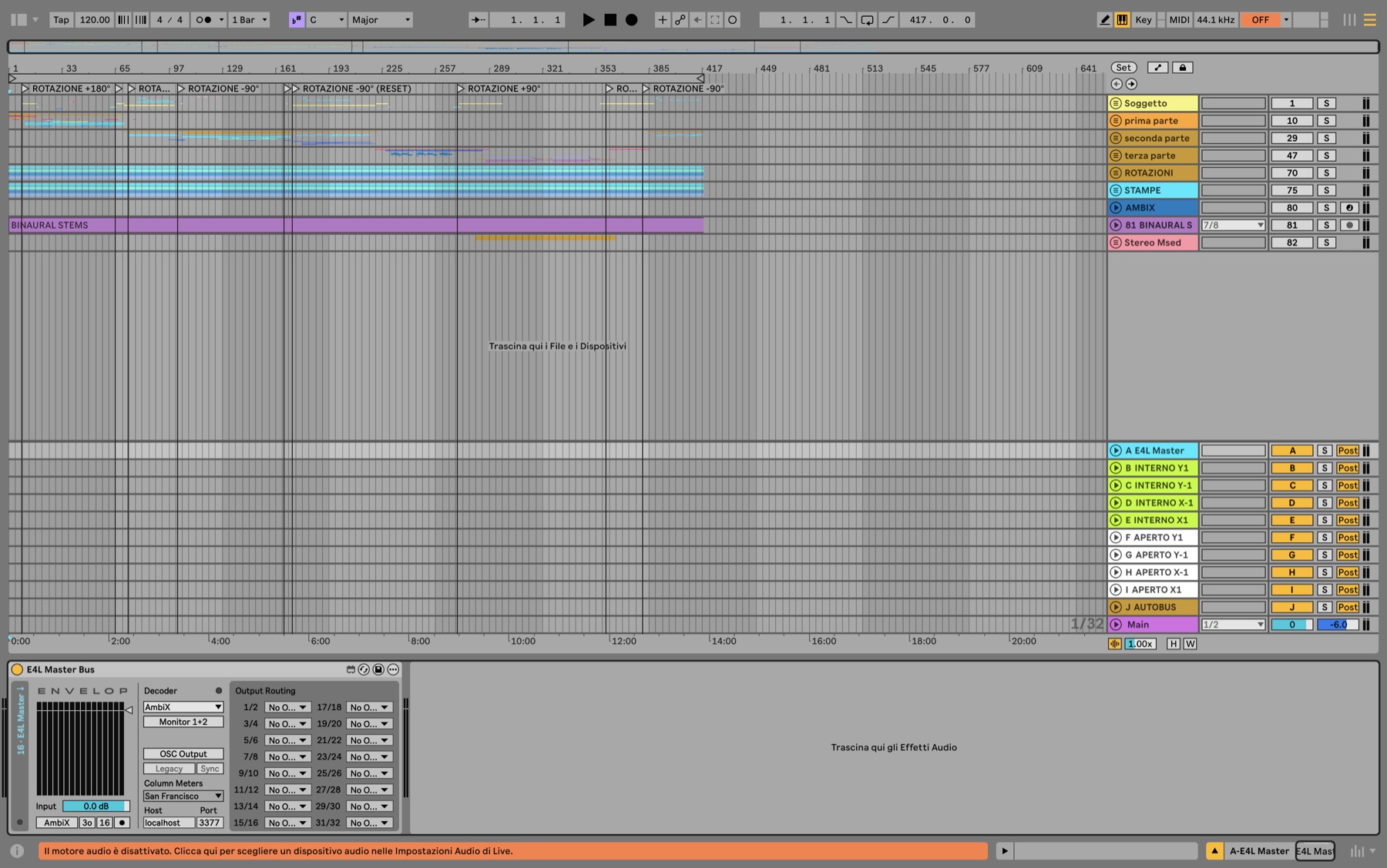Start playback with the Play button
This screenshot has width=1387, height=868.
[588, 20]
